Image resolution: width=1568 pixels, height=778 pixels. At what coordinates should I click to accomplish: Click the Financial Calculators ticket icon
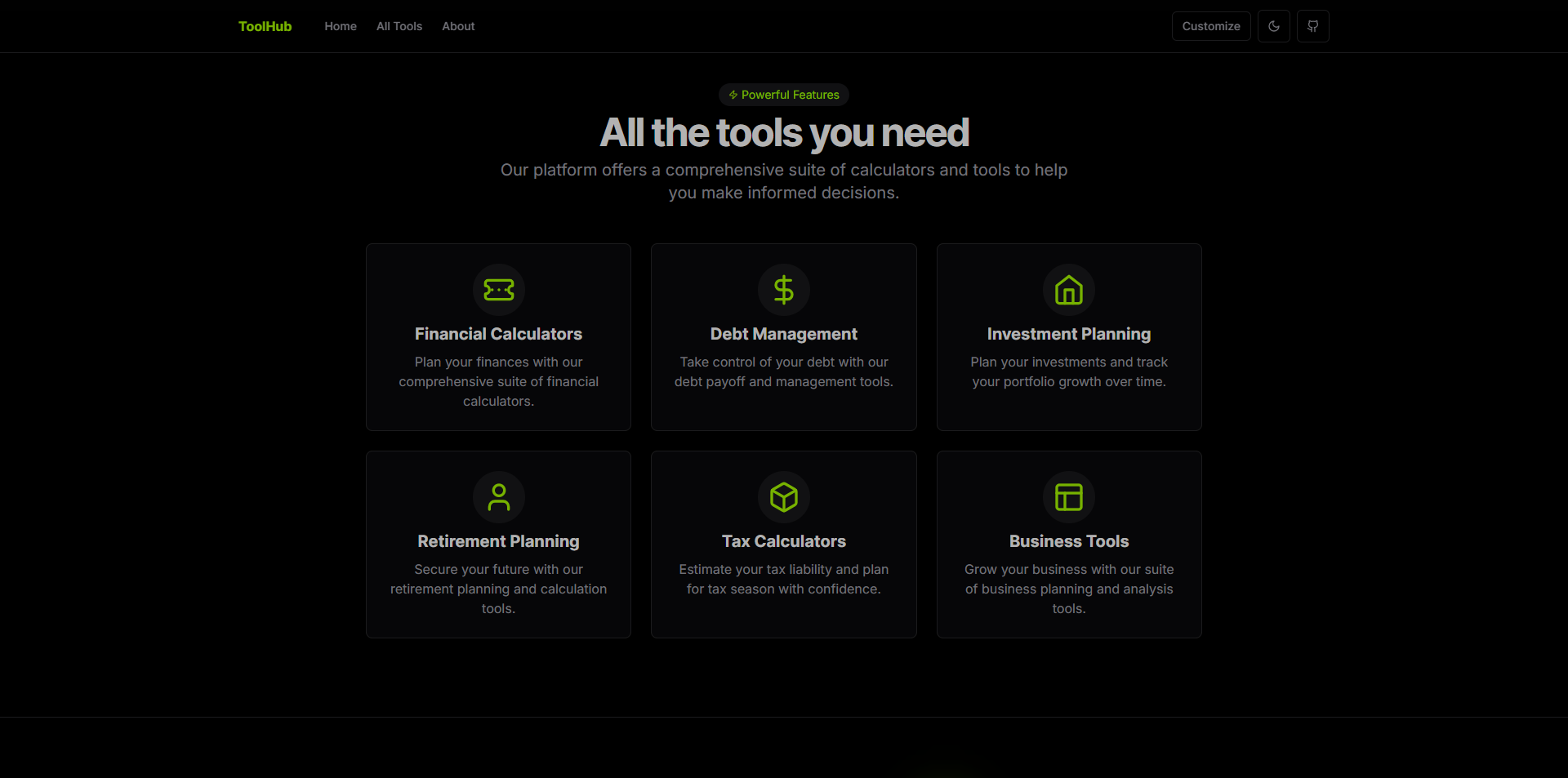tap(498, 290)
